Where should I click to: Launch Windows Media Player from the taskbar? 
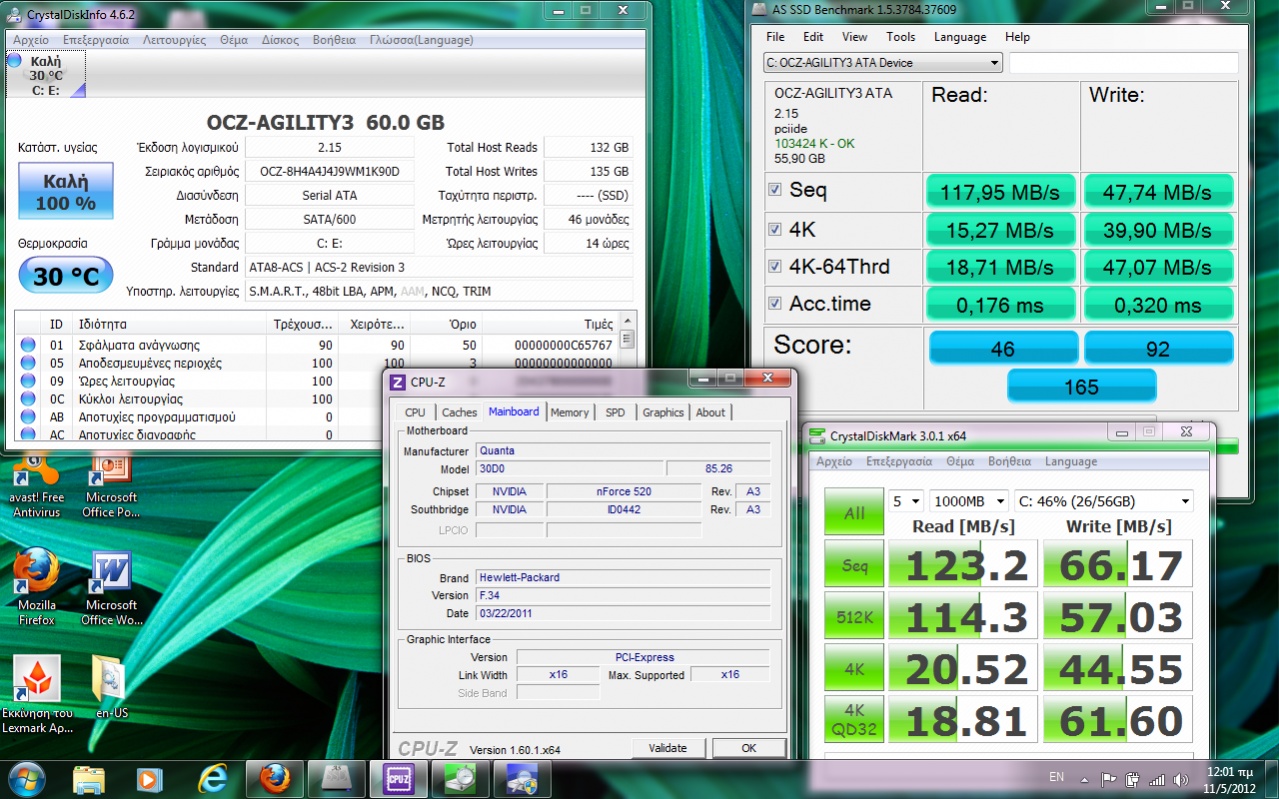[151, 778]
